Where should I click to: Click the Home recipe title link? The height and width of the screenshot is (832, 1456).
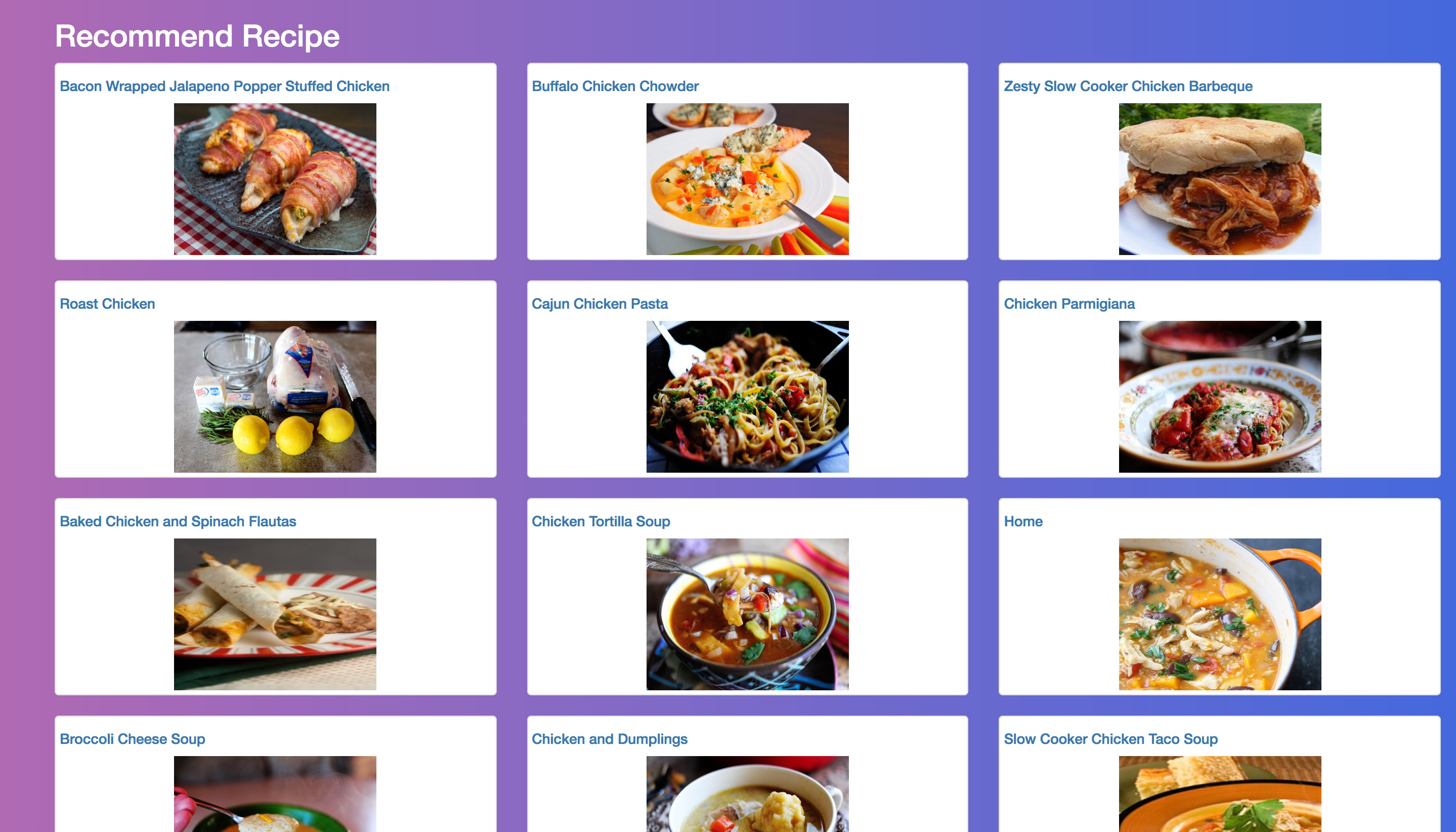click(x=1023, y=522)
